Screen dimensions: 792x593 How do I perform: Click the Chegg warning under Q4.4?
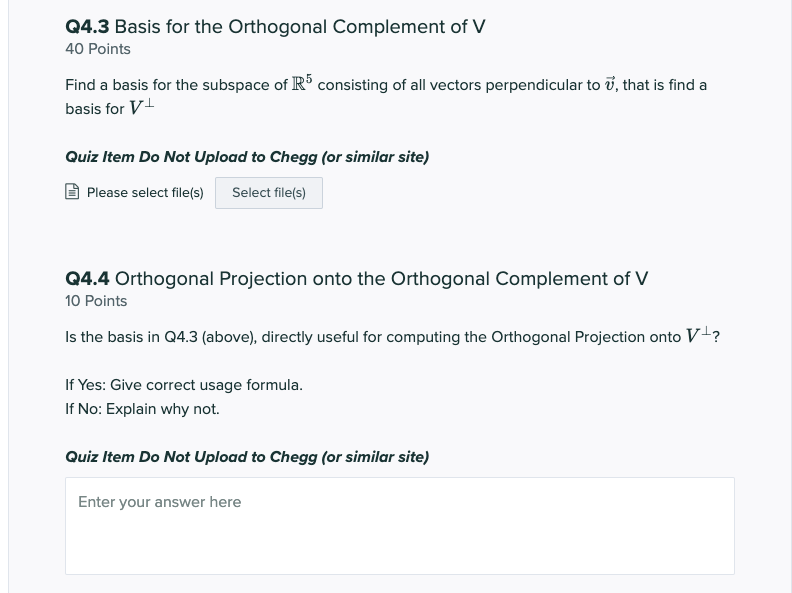point(247,457)
